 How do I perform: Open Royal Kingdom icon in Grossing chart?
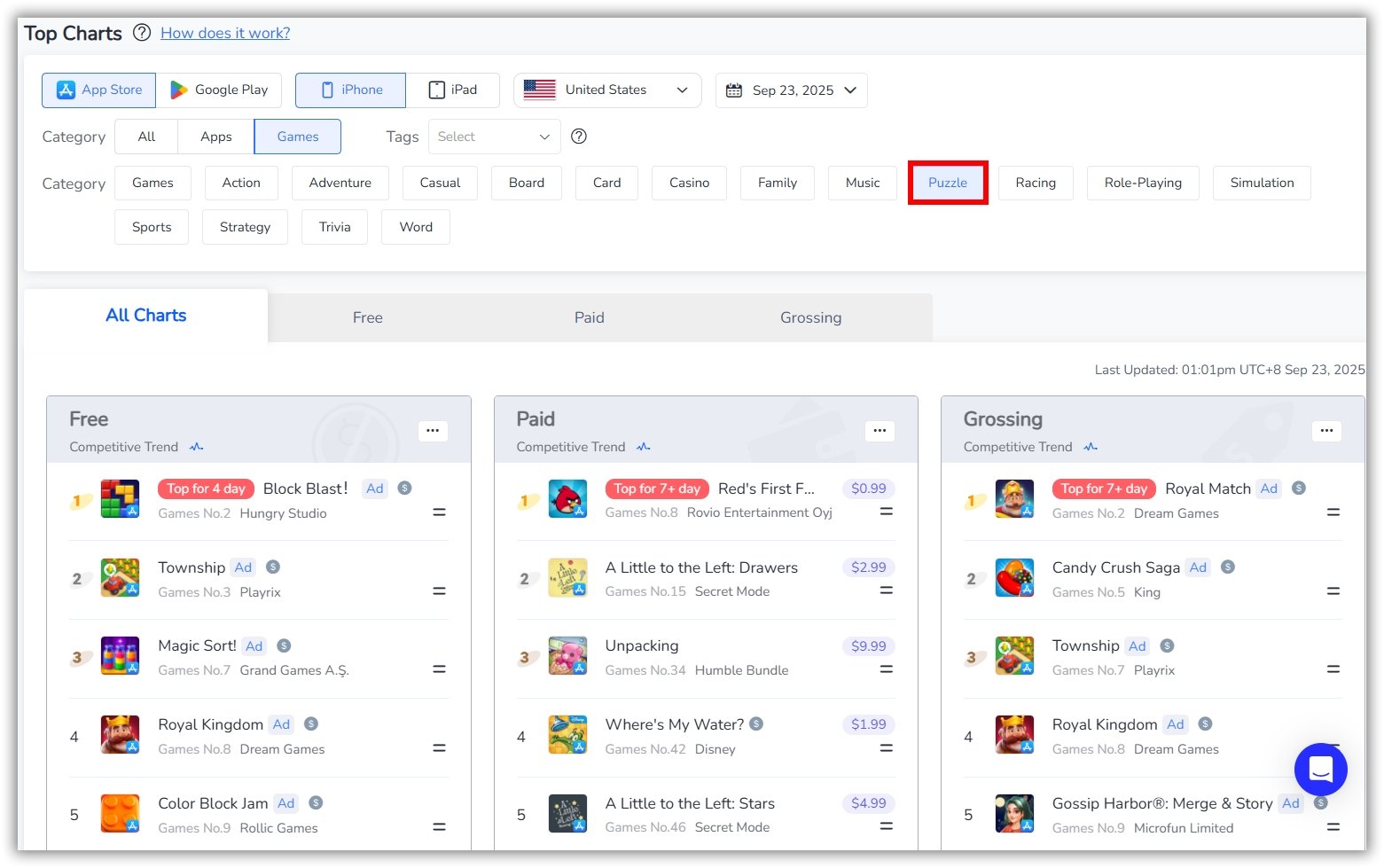tap(1014, 735)
